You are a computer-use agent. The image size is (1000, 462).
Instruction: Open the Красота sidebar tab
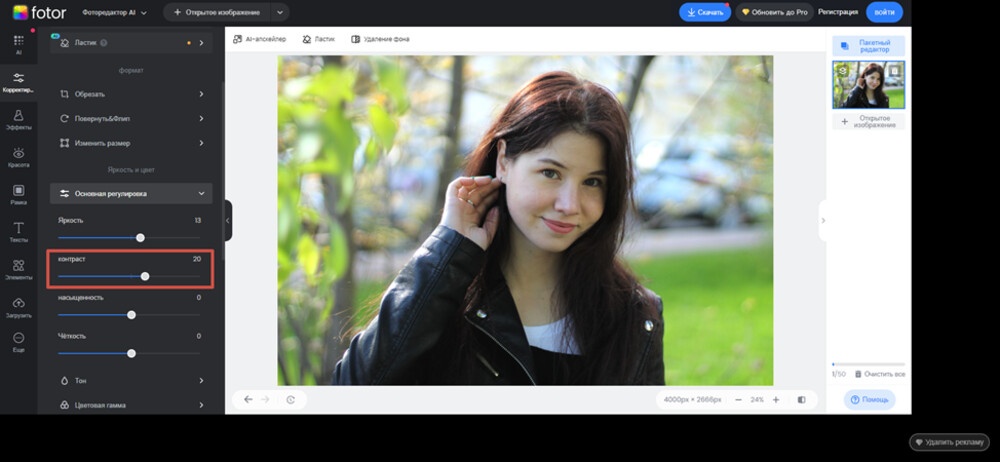click(x=18, y=157)
